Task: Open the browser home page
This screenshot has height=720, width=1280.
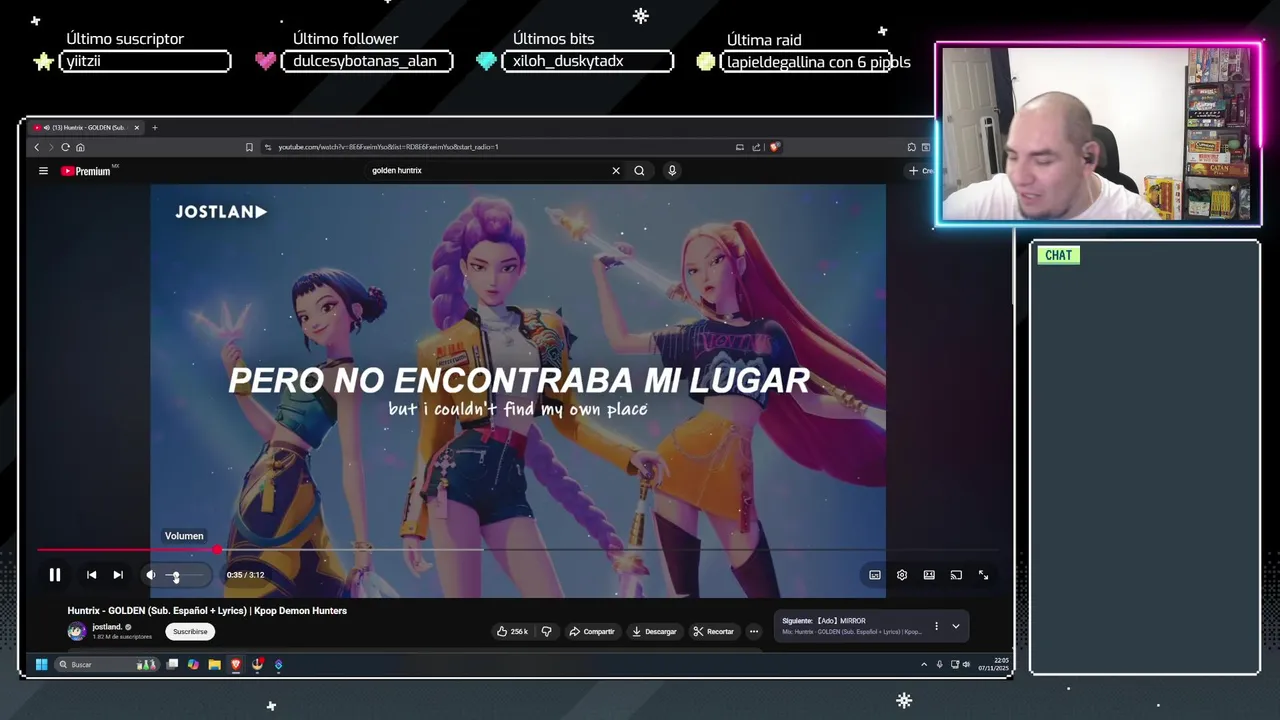Action: pyautogui.click(x=80, y=147)
